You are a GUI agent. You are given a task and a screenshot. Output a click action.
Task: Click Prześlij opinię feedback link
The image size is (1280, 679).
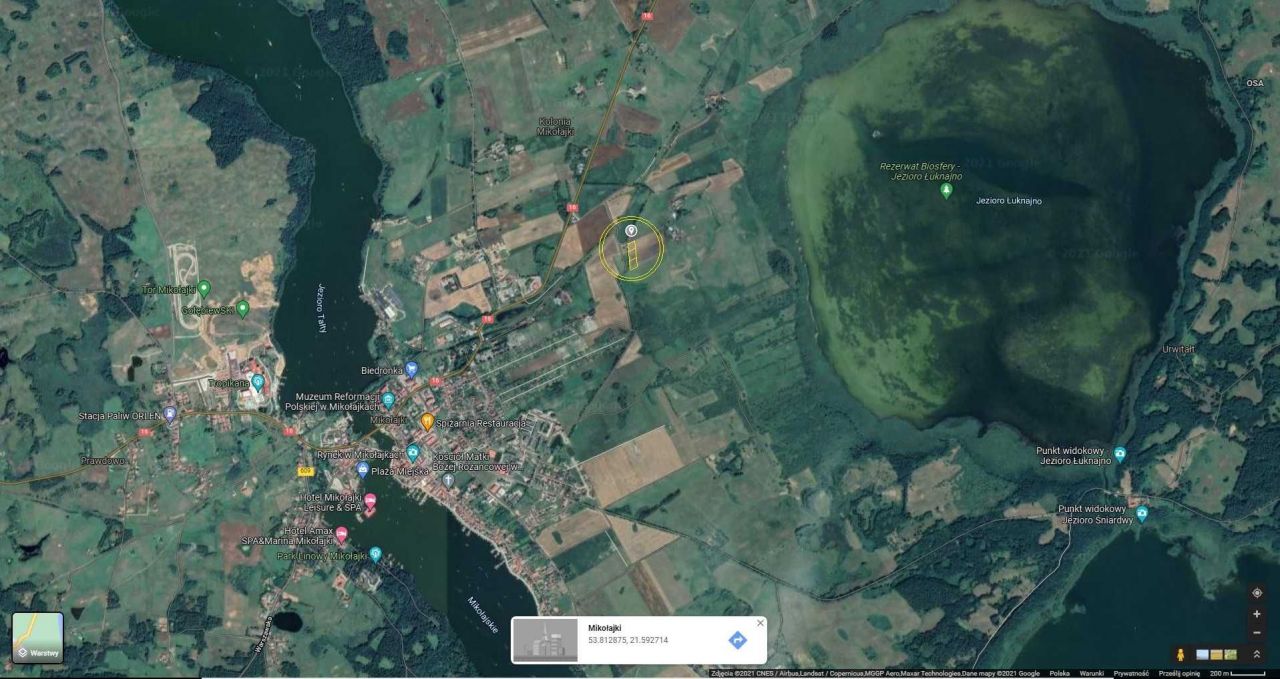[x=1179, y=674]
